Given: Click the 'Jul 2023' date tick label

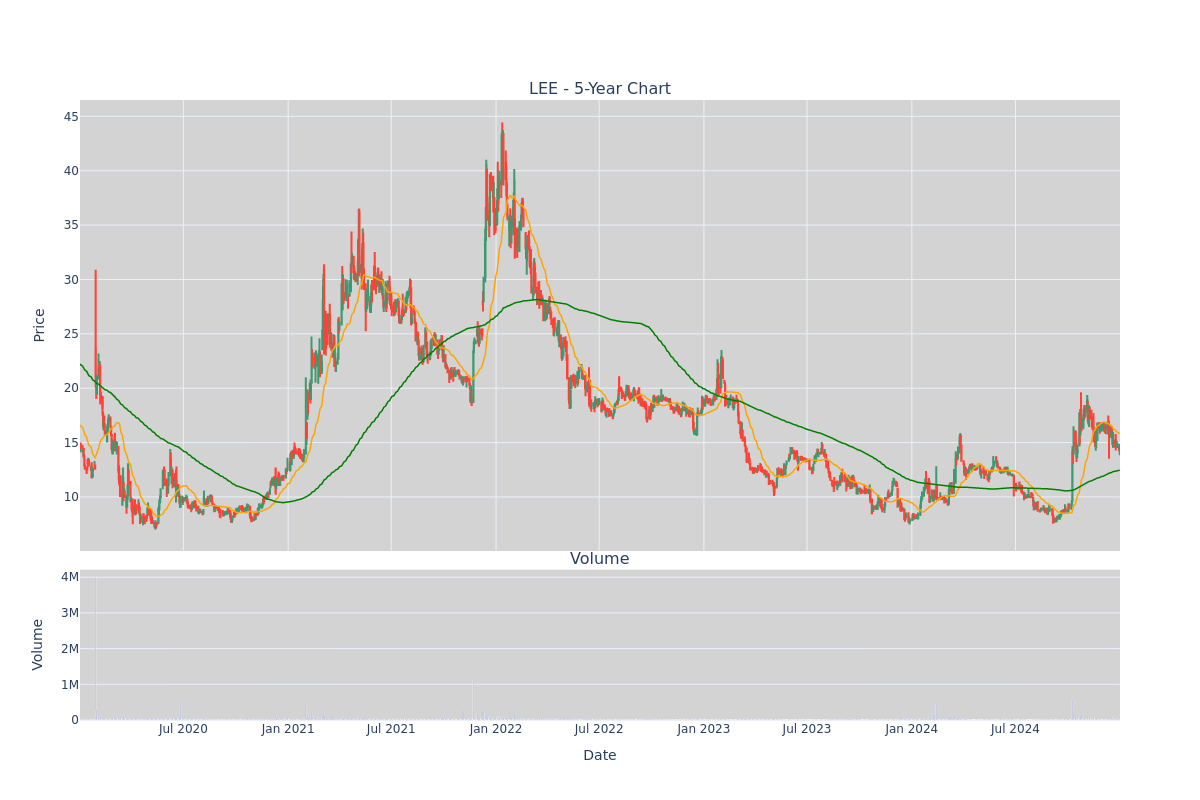Looking at the screenshot, I should click(x=807, y=729).
